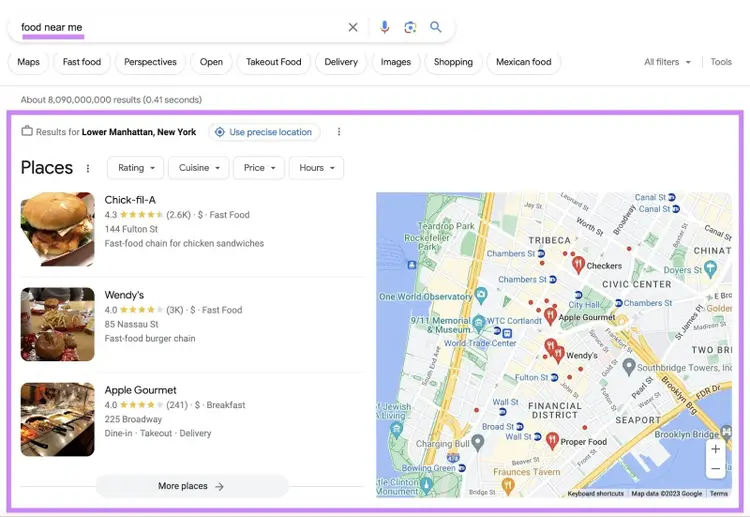Viewport: 750px width, 517px height.
Task: Select the Perspectives filter chip
Action: (x=150, y=62)
